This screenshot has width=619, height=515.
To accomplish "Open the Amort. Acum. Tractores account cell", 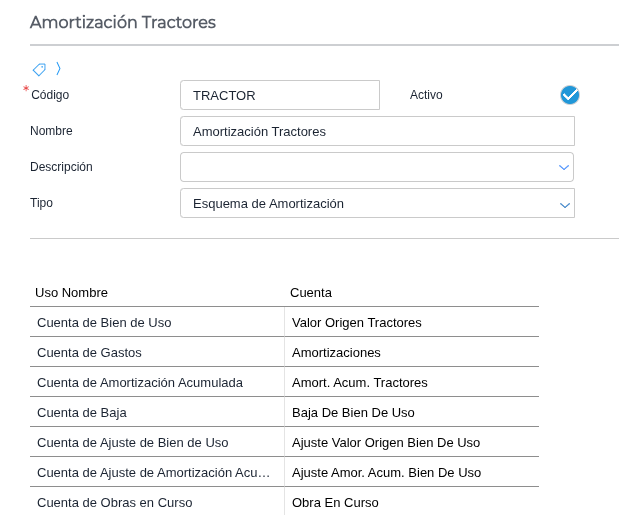I will (360, 382).
